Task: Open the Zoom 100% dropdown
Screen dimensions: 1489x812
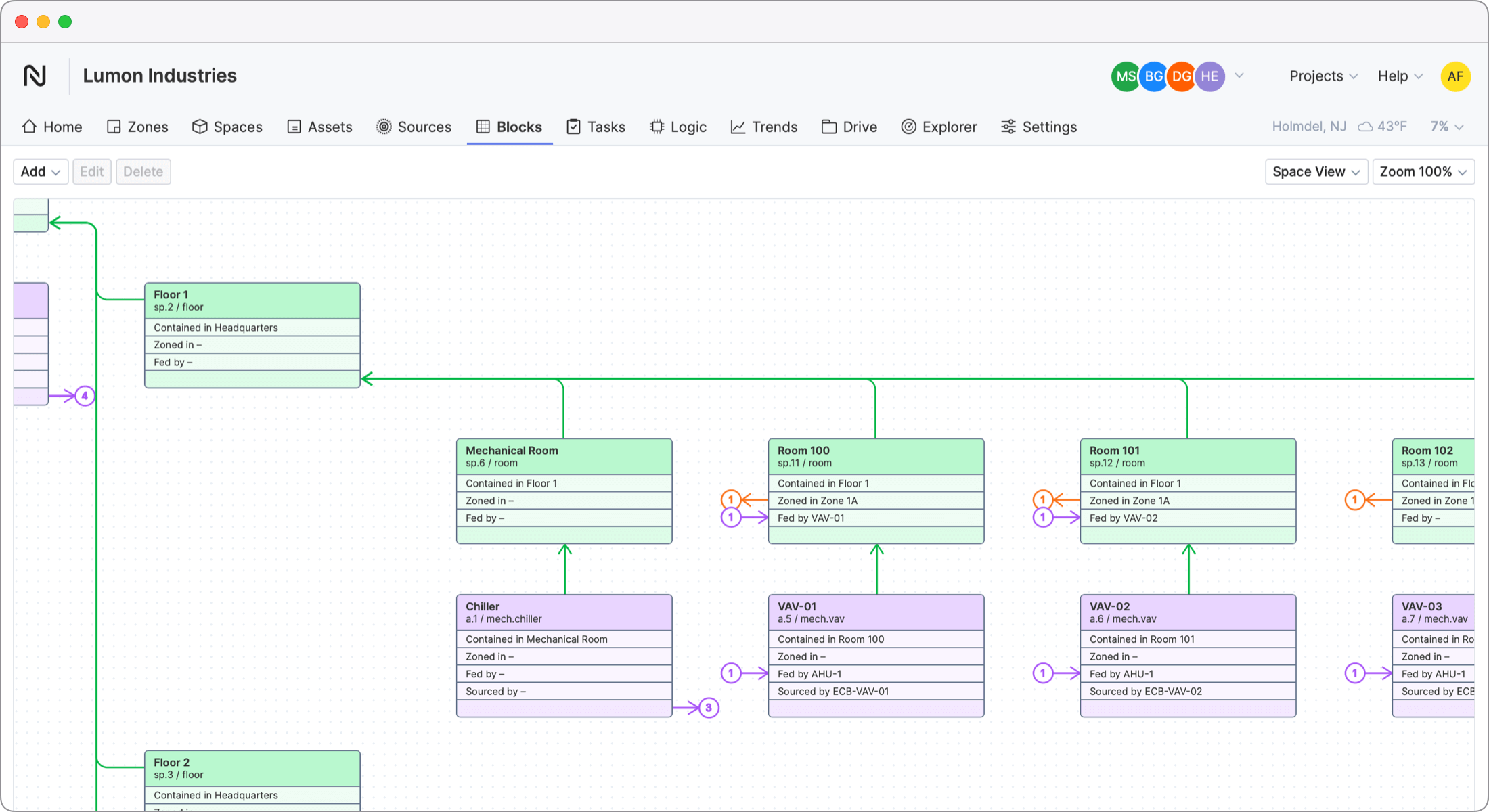Action: coord(1423,172)
